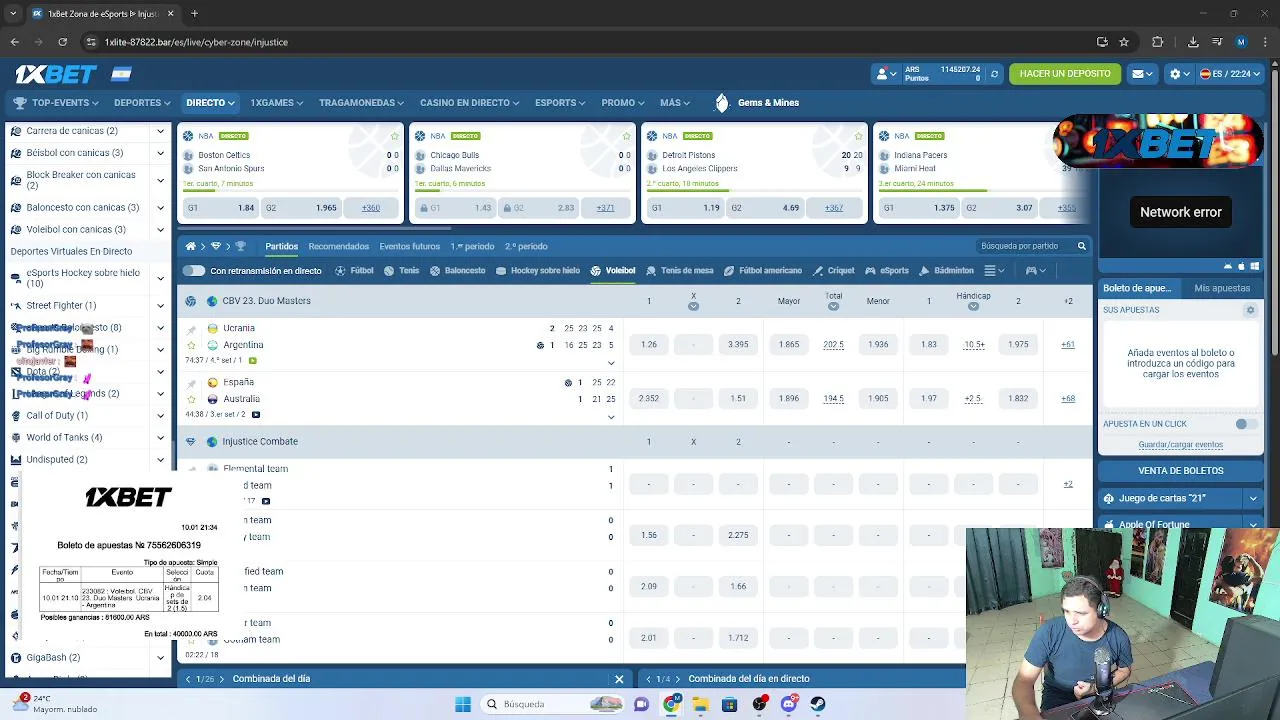Viewport: 1280px width, 720px height.
Task: Open Chrome extensions puzzle icon
Action: point(1158,42)
